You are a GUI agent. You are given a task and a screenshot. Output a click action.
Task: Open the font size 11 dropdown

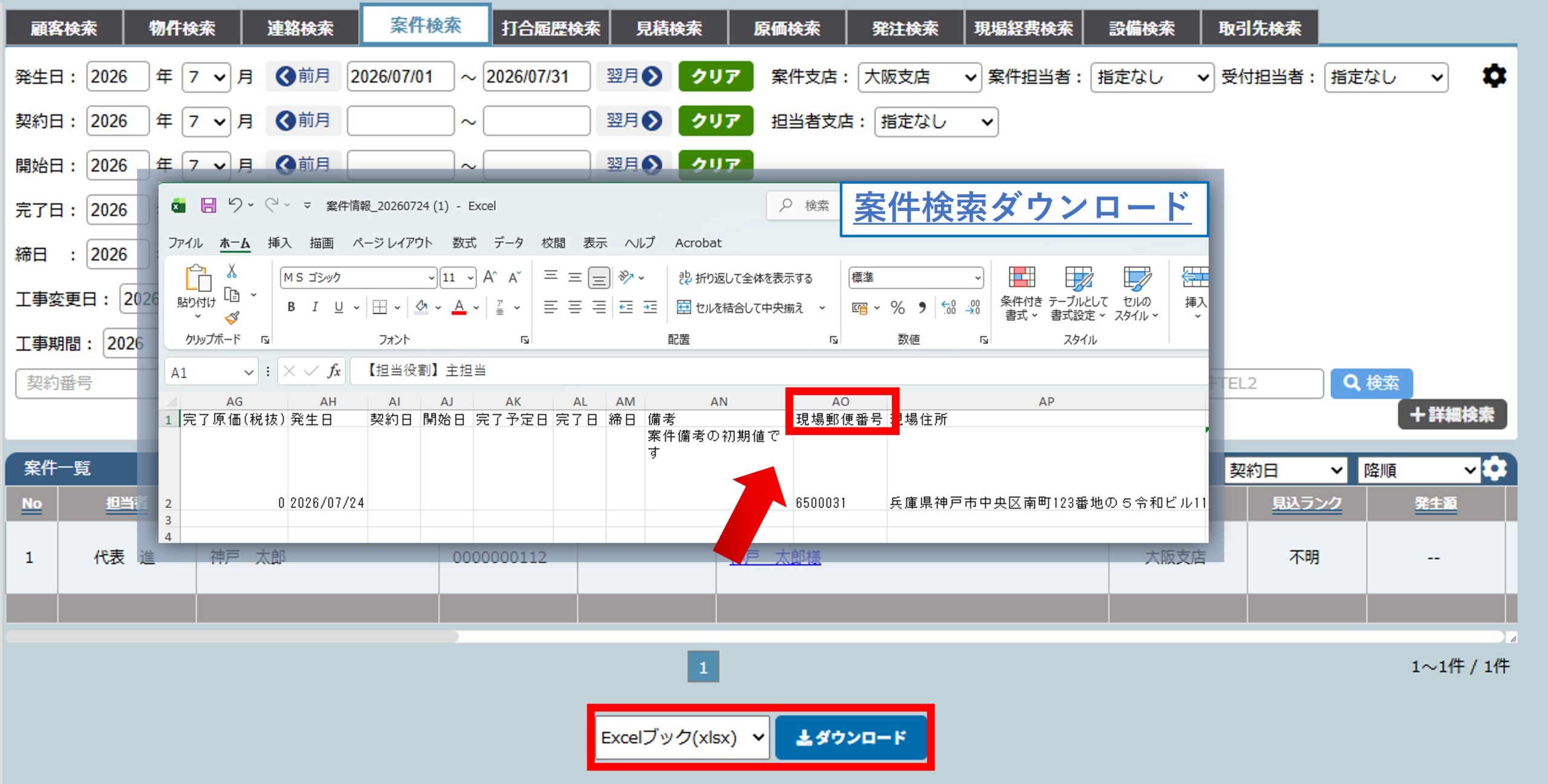coord(470,278)
